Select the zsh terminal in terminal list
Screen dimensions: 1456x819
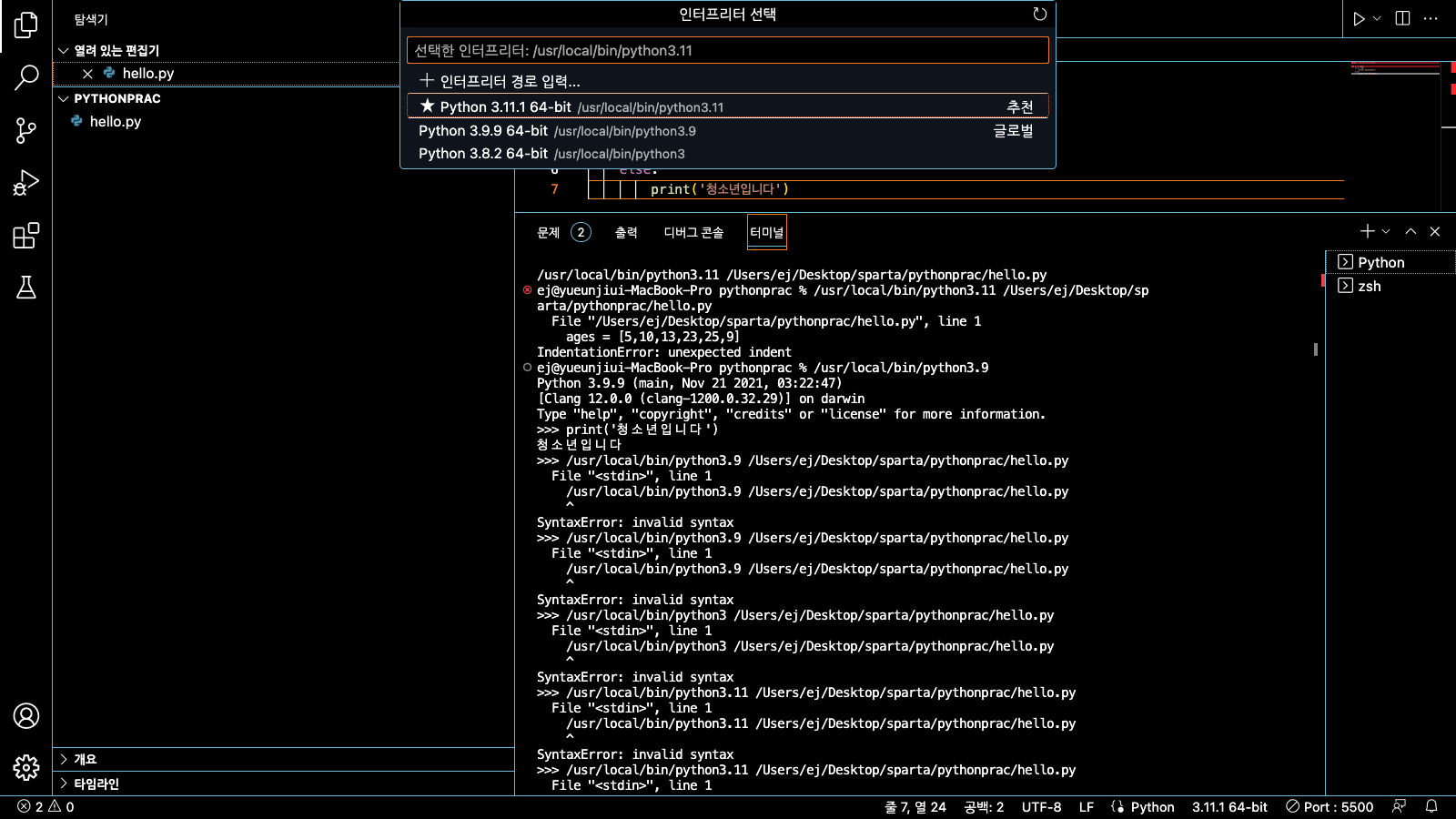(x=1392, y=286)
